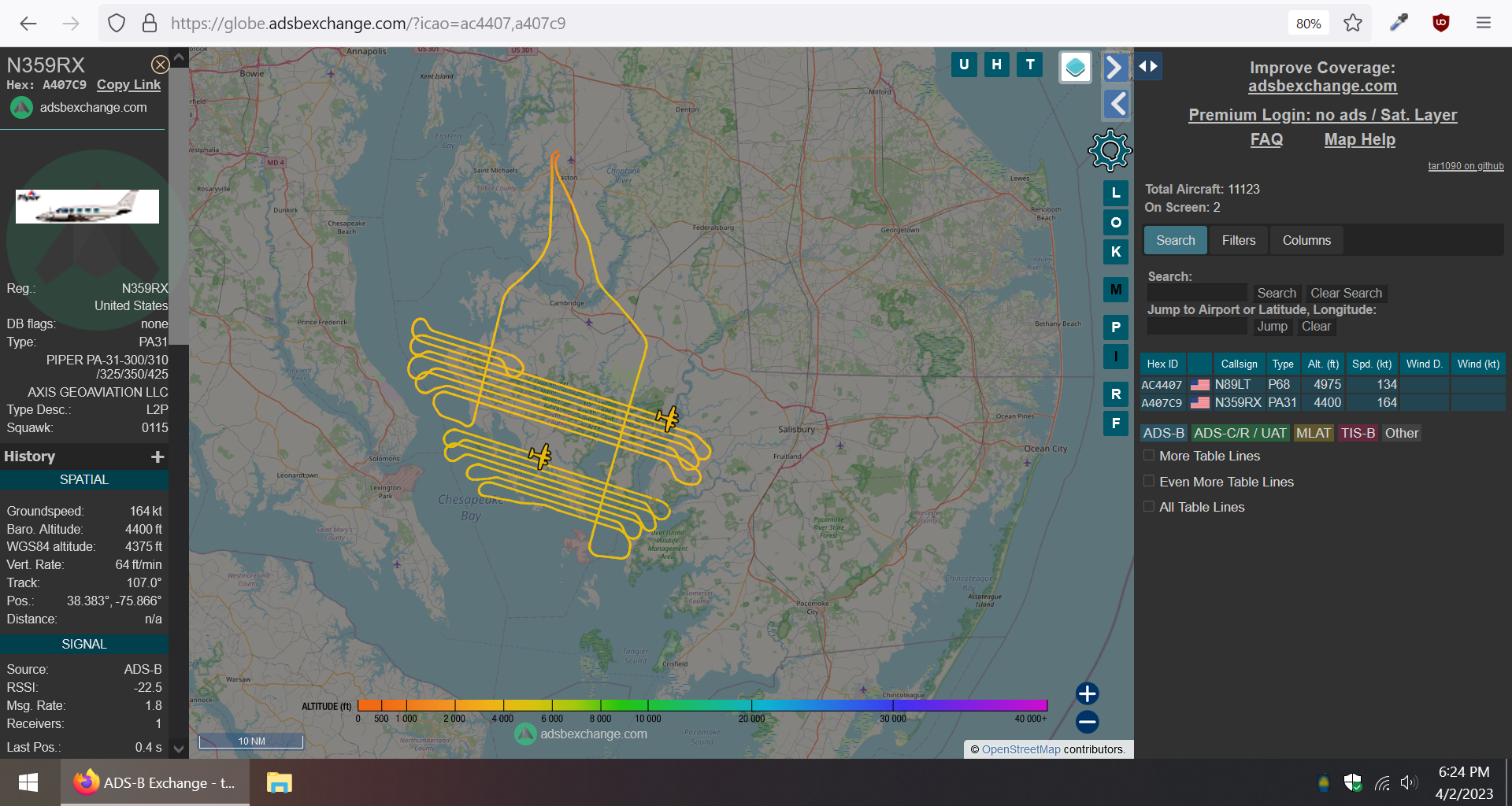
Task: Open OpenStreetMap attribution link
Action: 1021,749
